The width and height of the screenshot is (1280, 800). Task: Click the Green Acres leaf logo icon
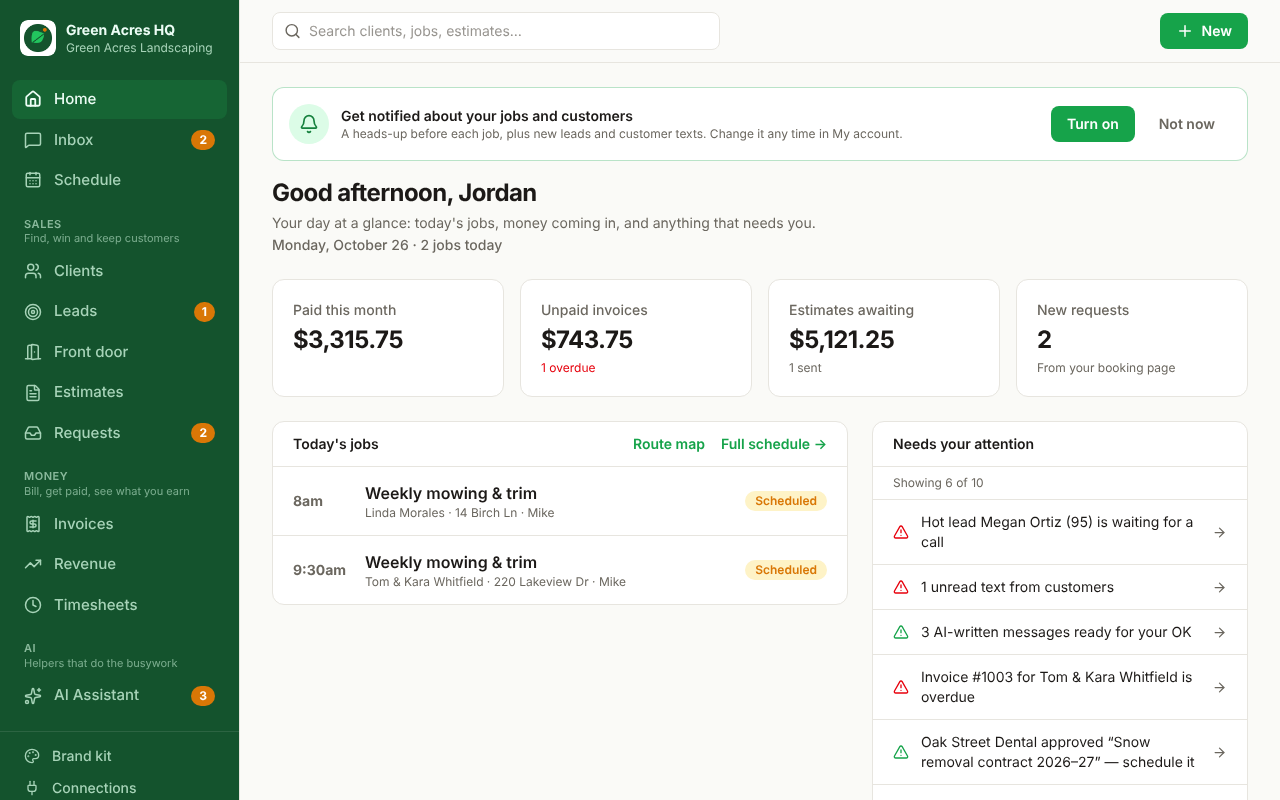point(38,38)
